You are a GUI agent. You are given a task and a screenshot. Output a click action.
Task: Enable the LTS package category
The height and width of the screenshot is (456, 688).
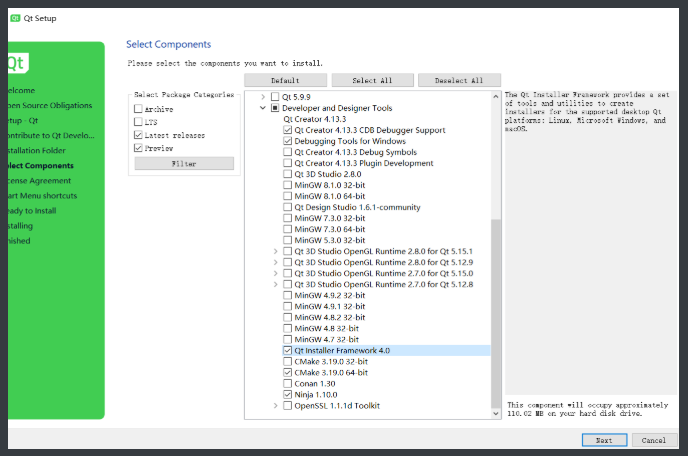(x=138, y=122)
